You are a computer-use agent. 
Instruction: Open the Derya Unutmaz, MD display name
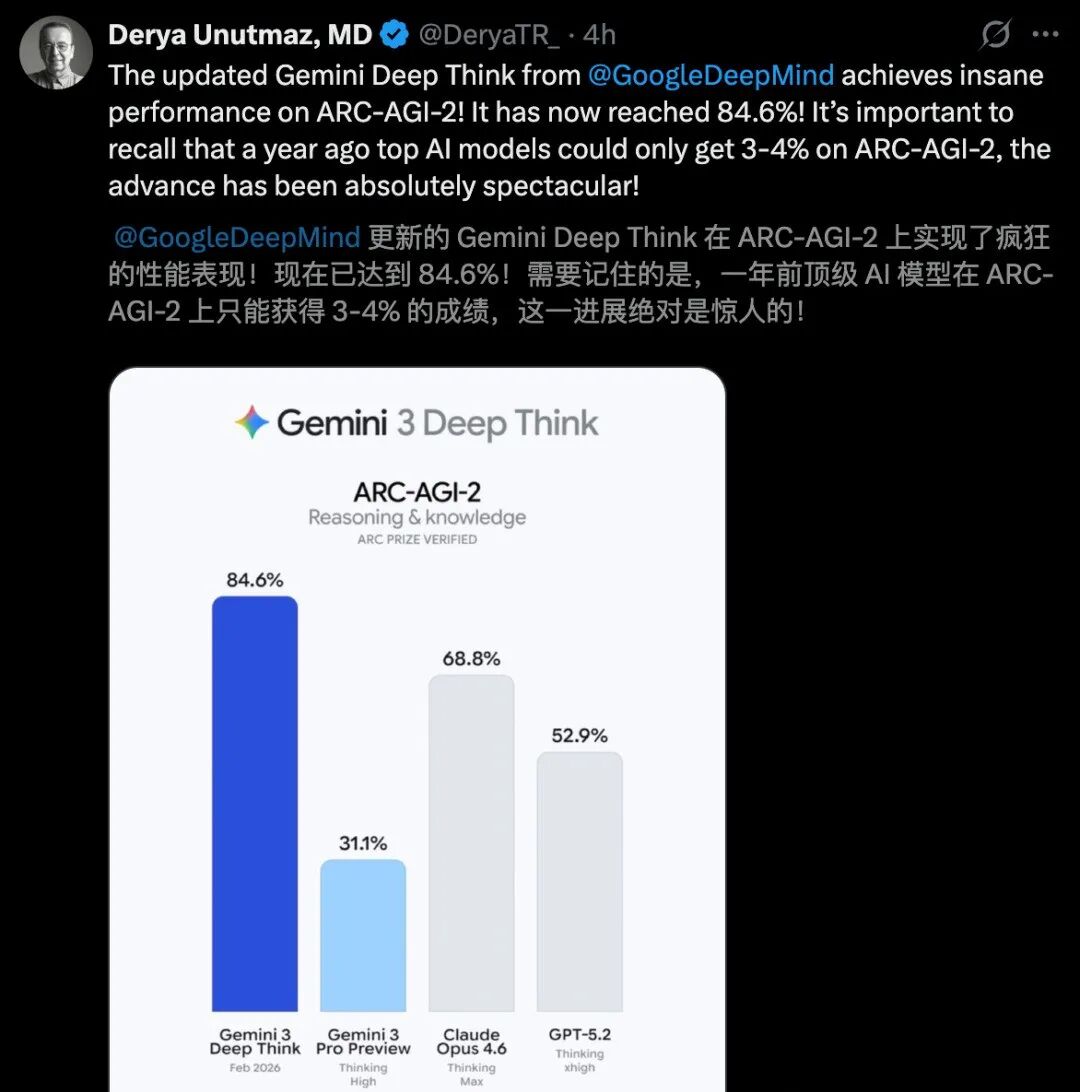pyautogui.click(x=240, y=35)
